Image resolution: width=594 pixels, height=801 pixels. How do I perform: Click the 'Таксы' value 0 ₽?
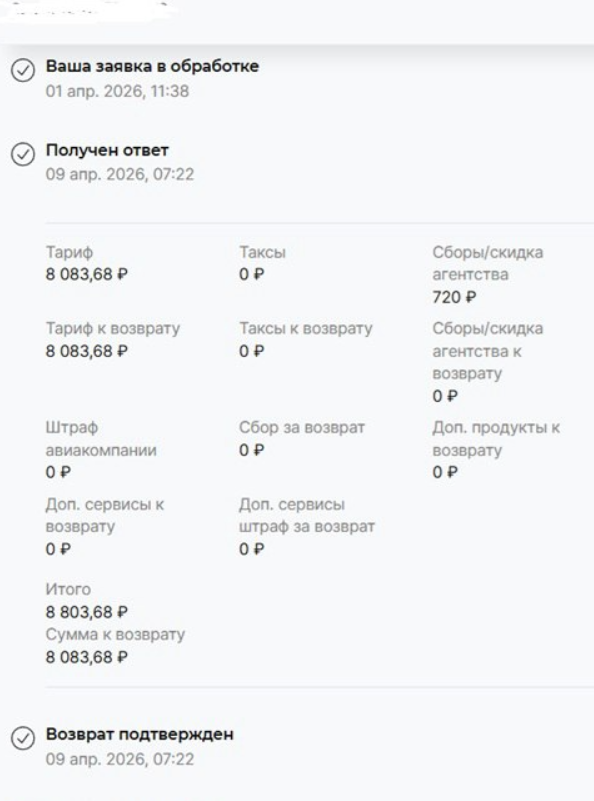pyautogui.click(x=252, y=274)
